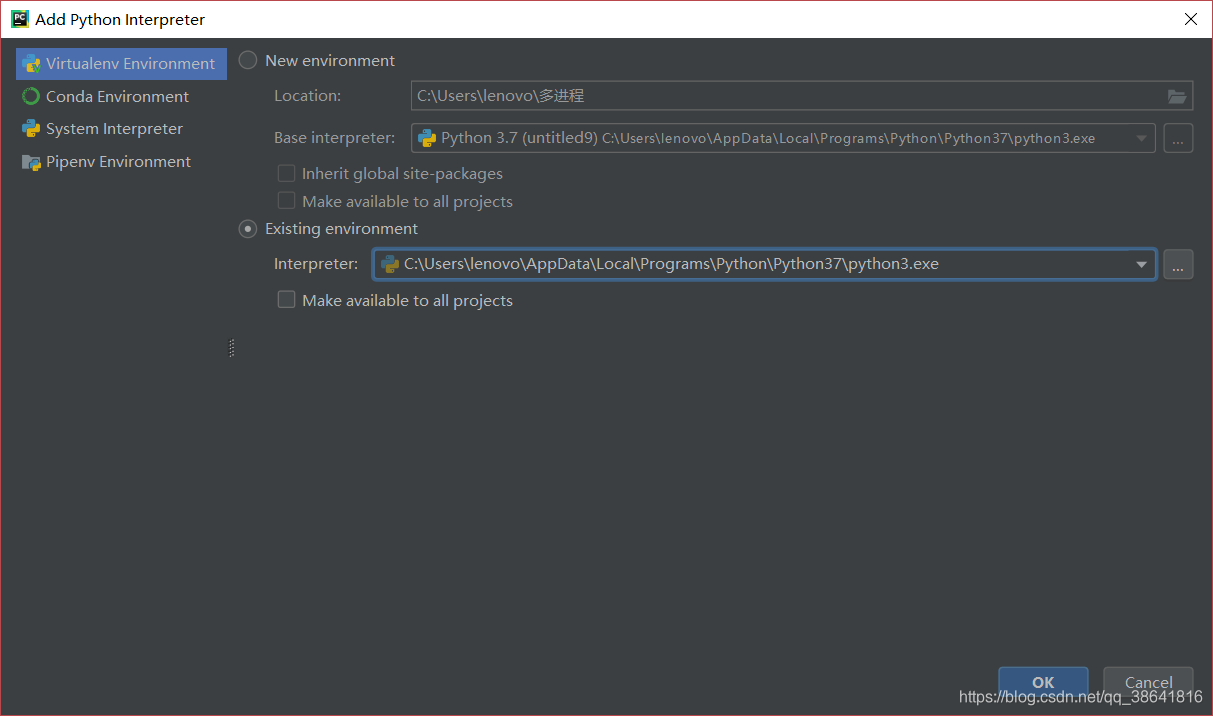The height and width of the screenshot is (716, 1213).
Task: Toggle Make available under Existing environment
Action: coord(286,300)
